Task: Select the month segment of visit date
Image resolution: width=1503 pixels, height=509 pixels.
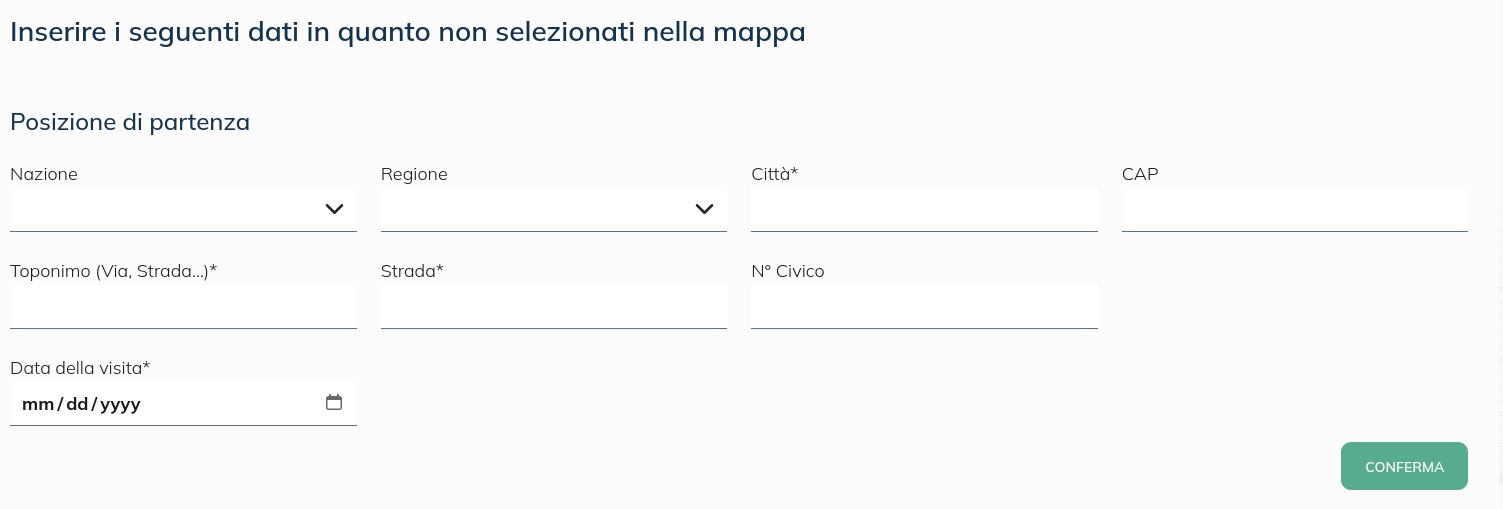Action: pyautogui.click(x=36, y=405)
